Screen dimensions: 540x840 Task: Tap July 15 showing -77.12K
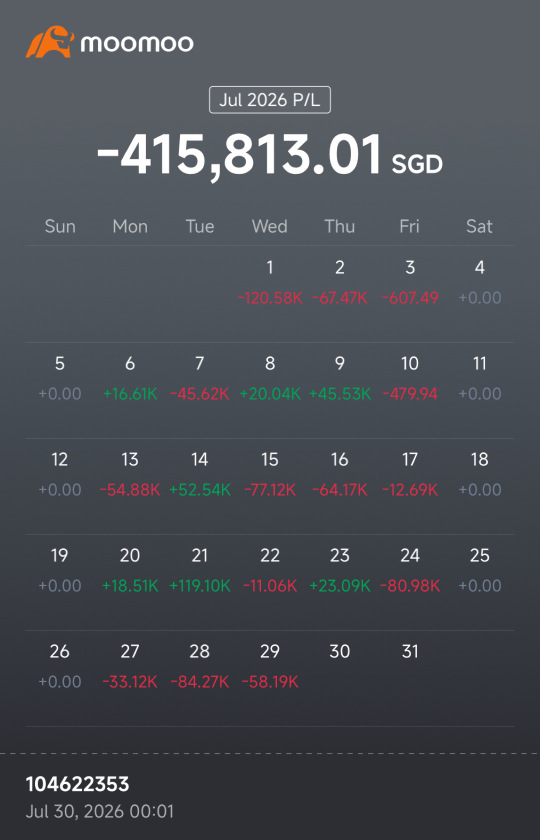270,475
